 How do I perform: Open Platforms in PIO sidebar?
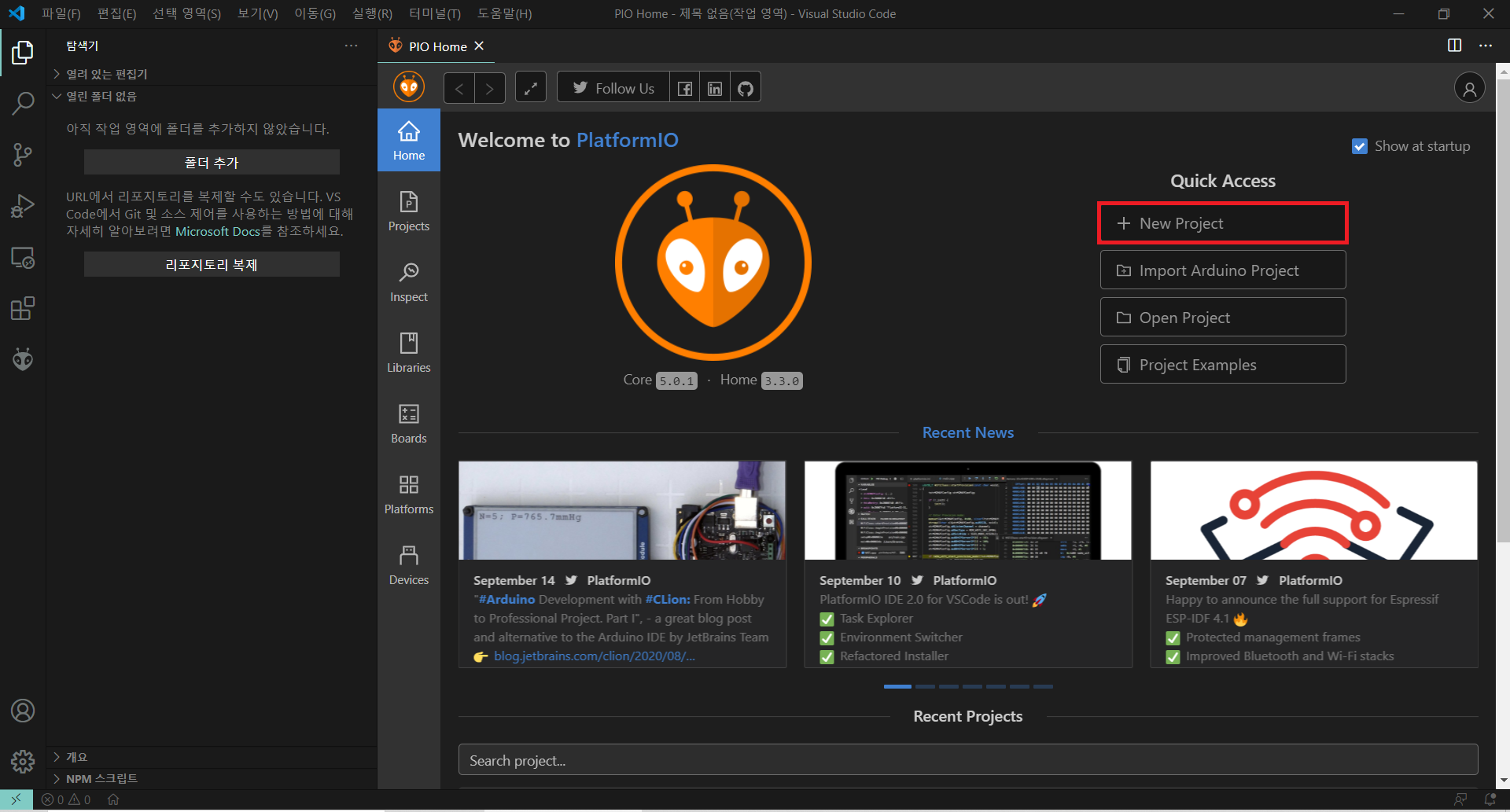pos(409,494)
